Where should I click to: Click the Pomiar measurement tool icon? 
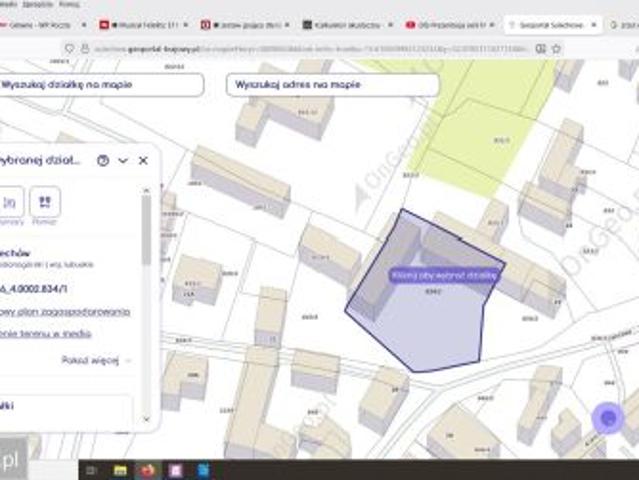[x=44, y=203]
